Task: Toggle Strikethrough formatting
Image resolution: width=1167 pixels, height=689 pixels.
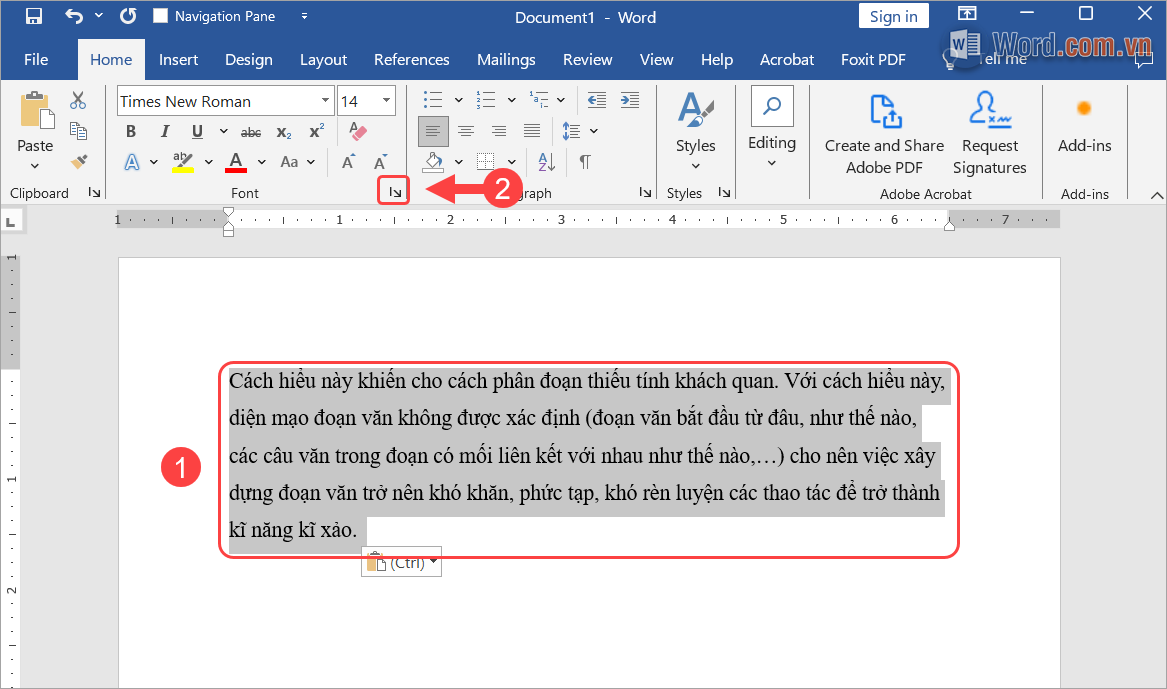Action: pos(251,132)
